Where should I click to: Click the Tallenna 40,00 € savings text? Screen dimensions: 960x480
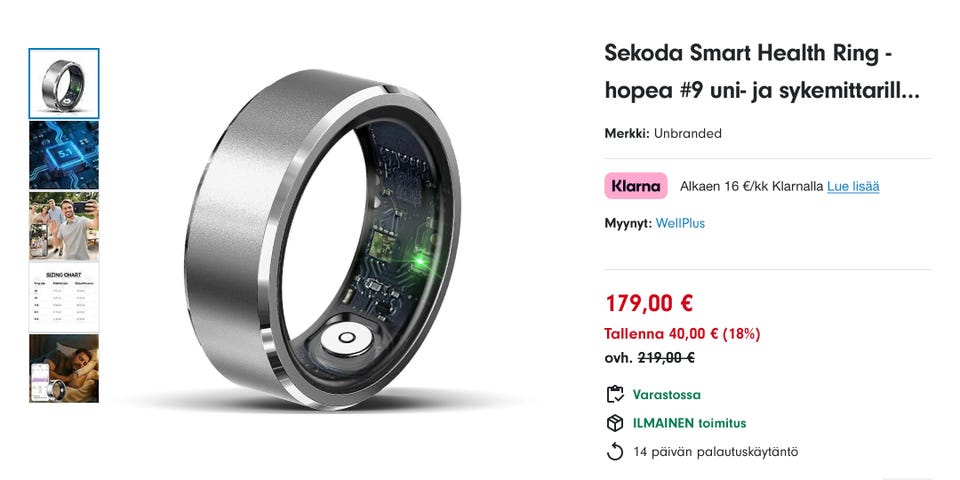(x=682, y=334)
